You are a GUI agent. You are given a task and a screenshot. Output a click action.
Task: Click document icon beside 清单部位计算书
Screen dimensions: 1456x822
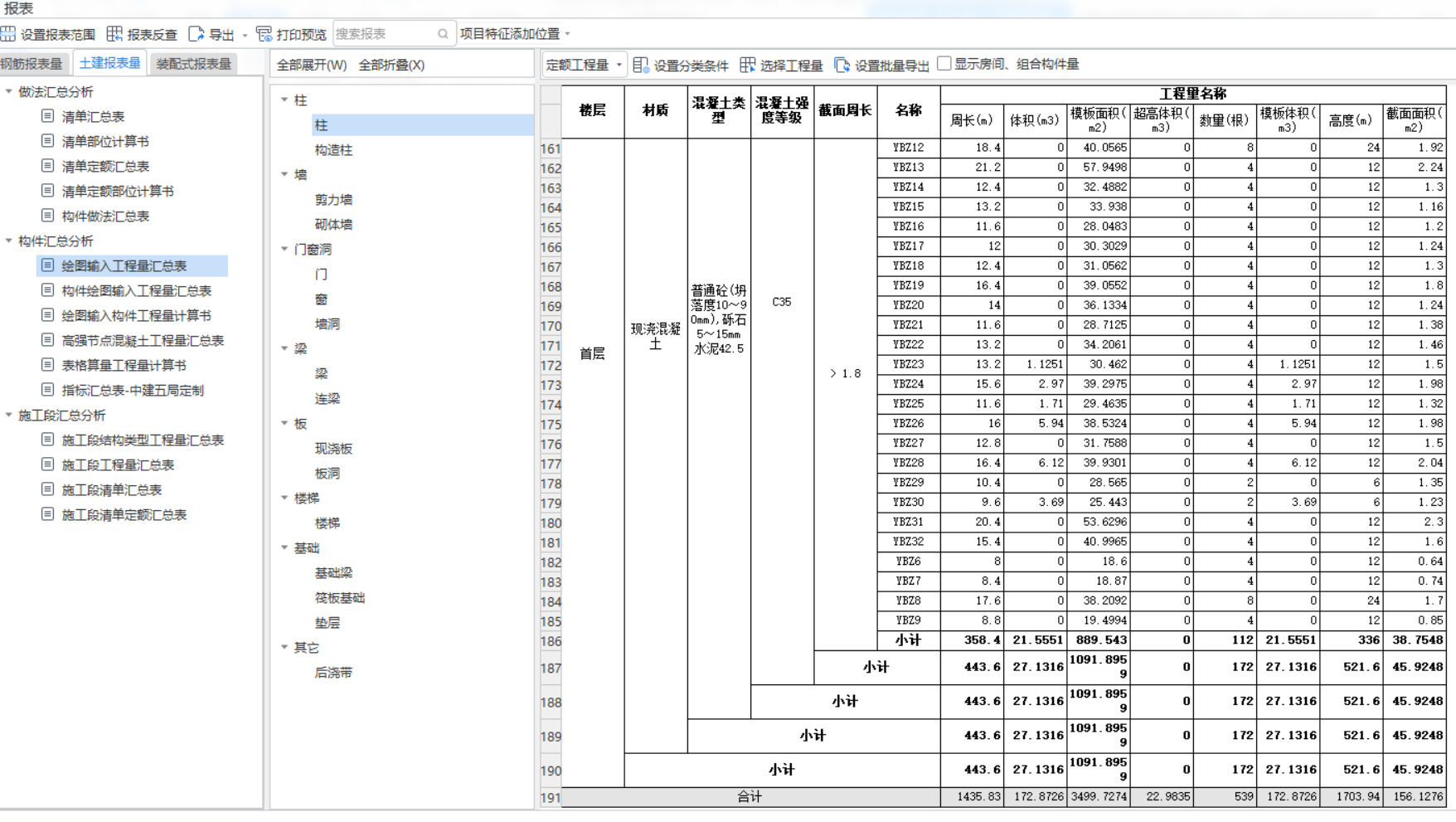click(x=47, y=141)
